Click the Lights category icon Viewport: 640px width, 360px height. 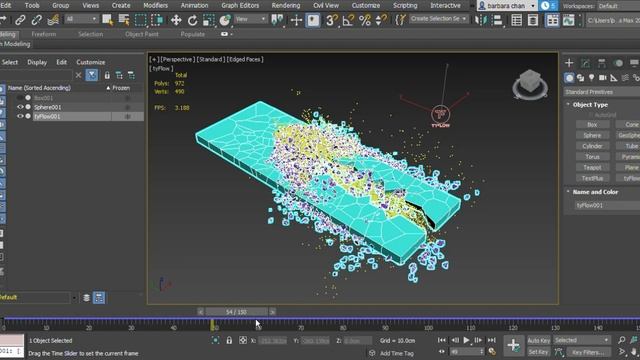click(x=591, y=78)
